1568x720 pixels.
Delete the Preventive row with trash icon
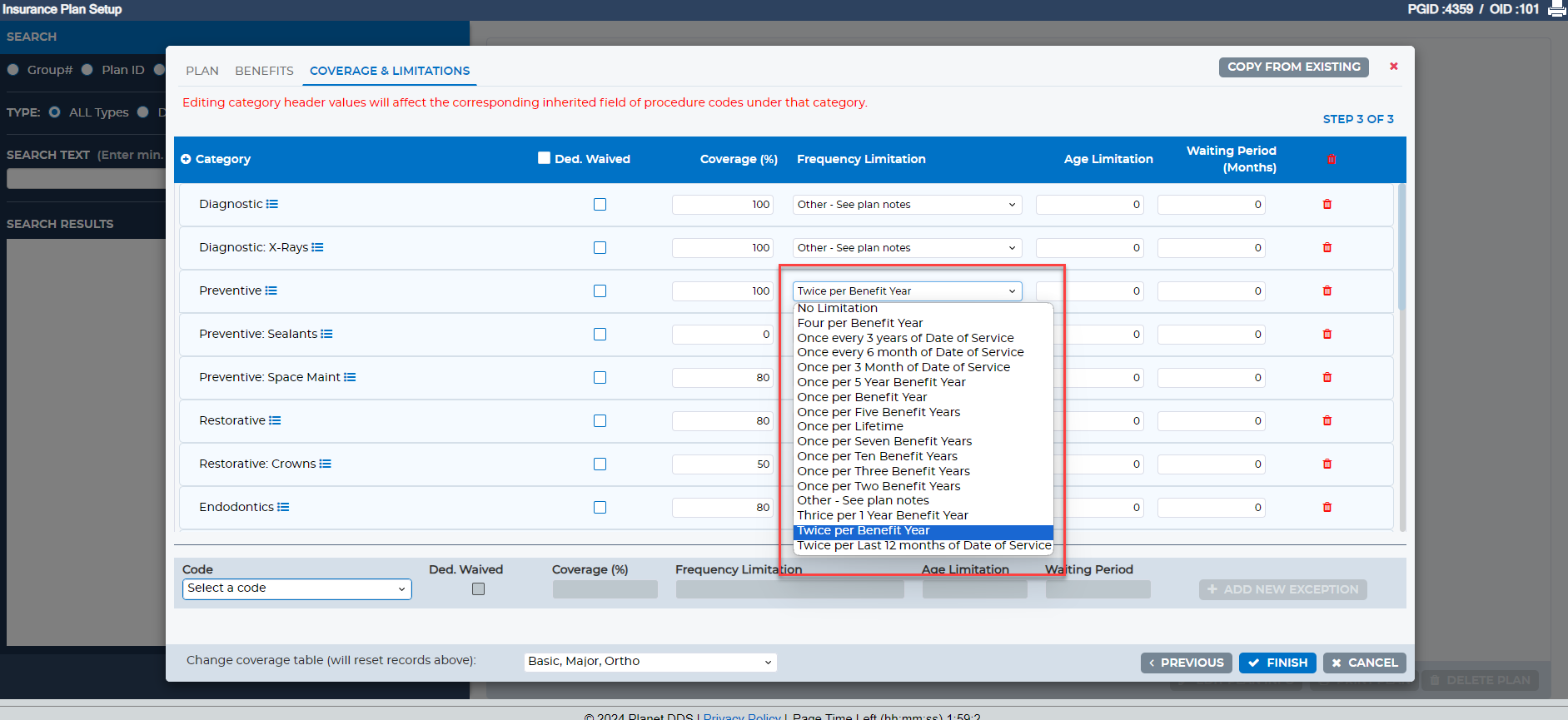tap(1327, 290)
